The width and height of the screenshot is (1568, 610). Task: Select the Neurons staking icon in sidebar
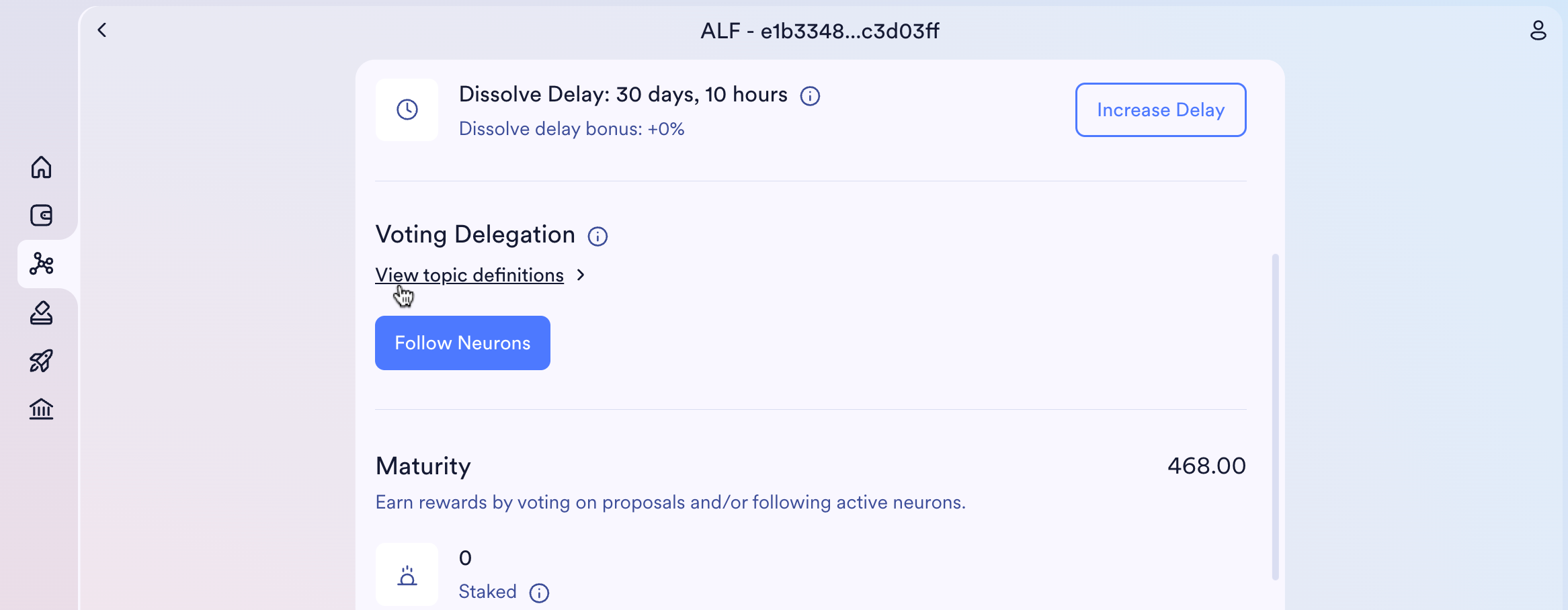coord(42,265)
